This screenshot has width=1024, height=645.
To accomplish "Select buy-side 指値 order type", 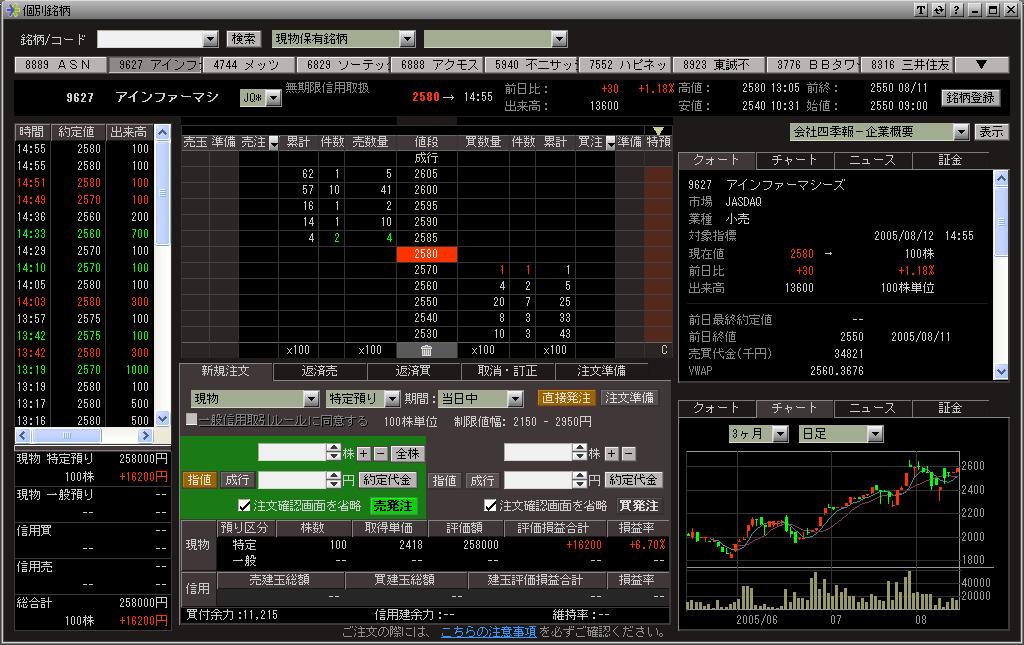I will (x=445, y=480).
